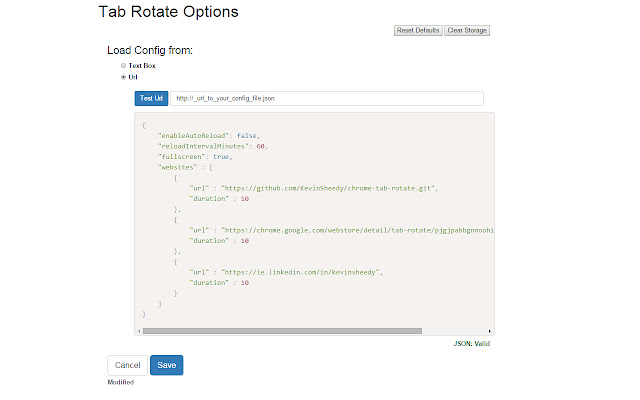
Task: Click the fullscreen true value in the JSON
Action: coord(222,156)
